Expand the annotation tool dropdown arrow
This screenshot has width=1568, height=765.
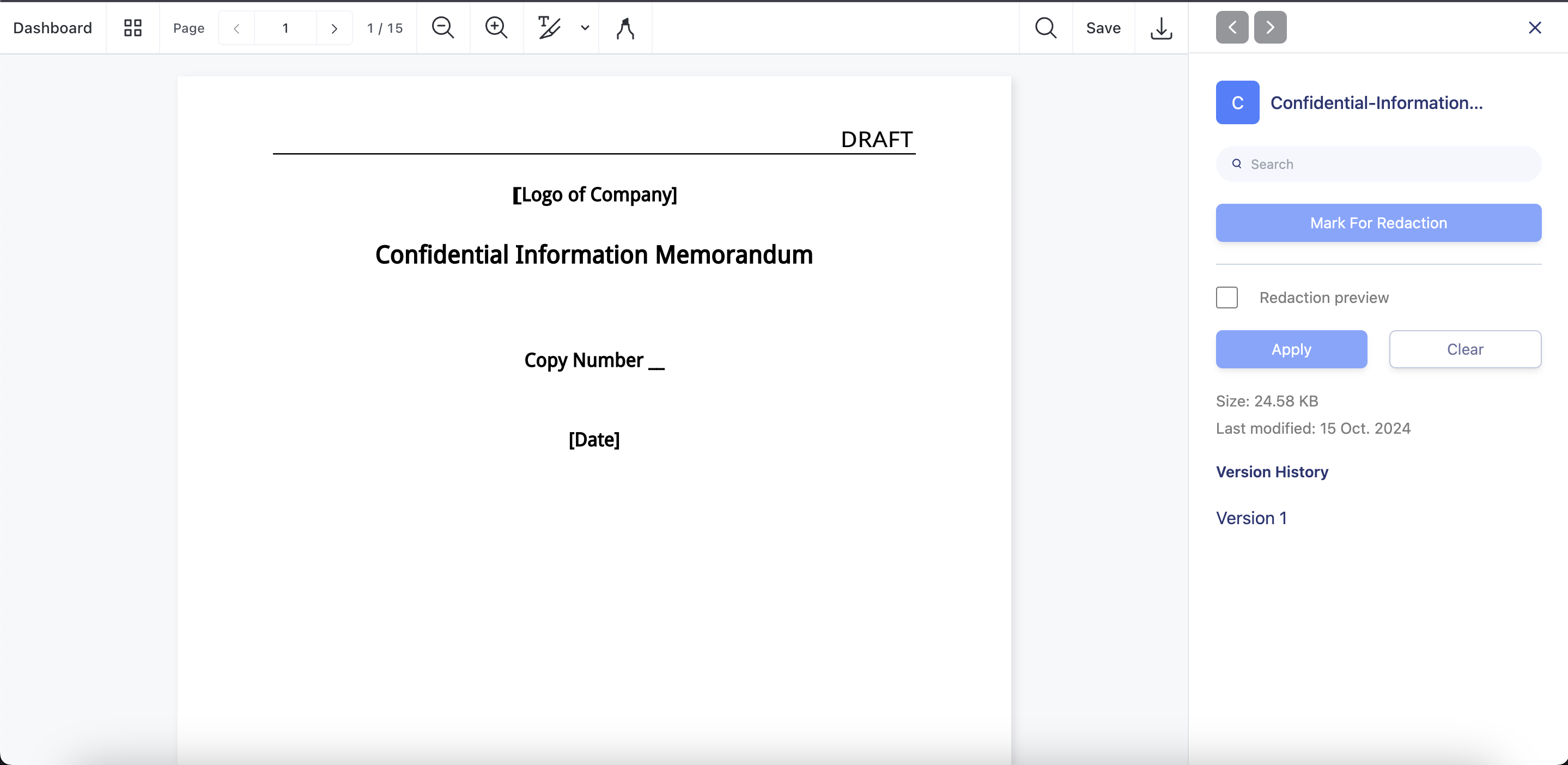585,28
